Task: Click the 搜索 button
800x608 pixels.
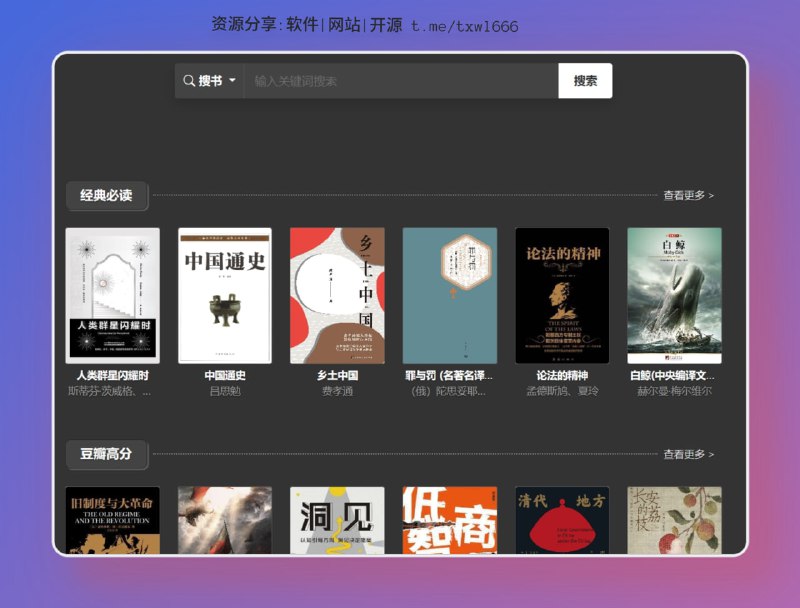Action: point(585,81)
